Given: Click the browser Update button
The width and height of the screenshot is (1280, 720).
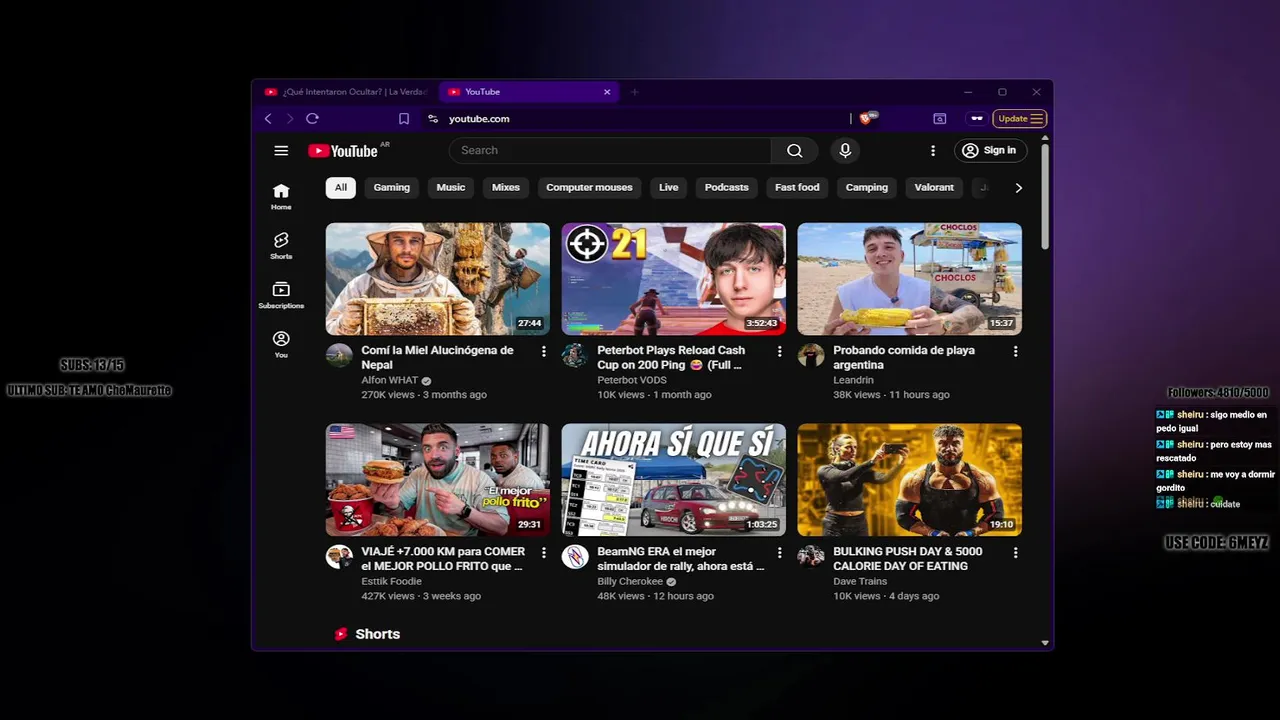Looking at the screenshot, I should coord(1020,118).
